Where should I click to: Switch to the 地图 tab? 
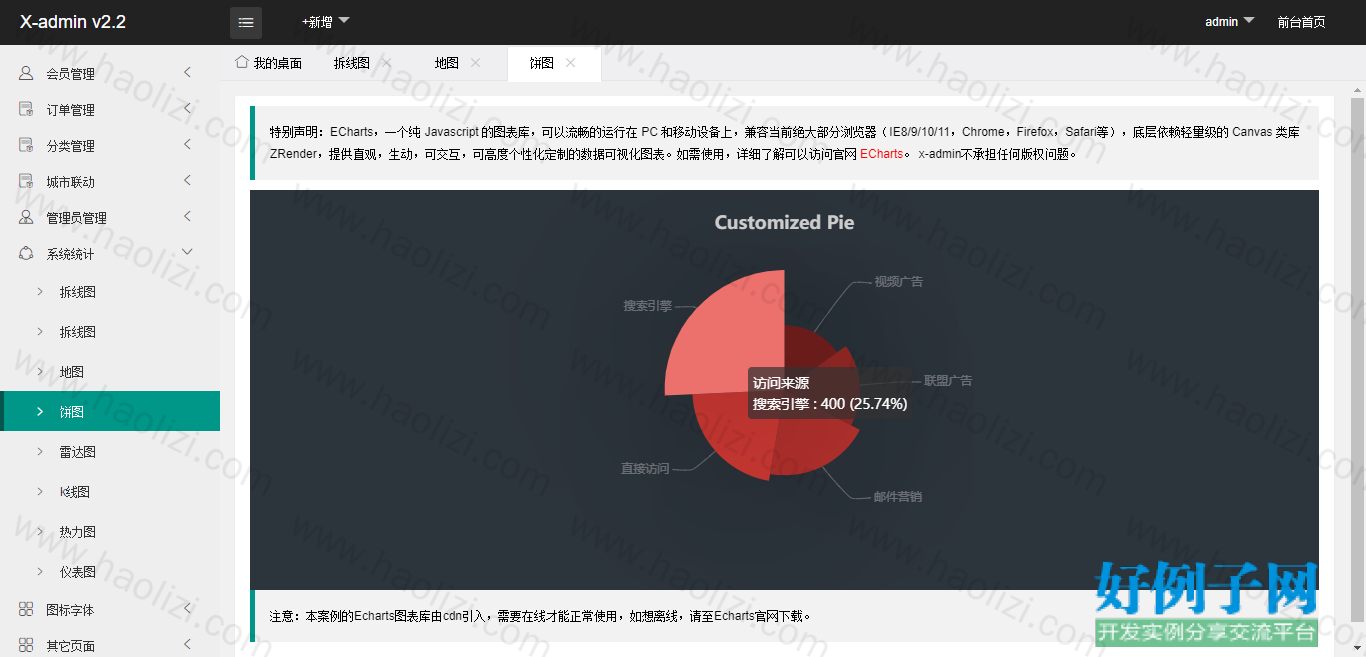(447, 63)
